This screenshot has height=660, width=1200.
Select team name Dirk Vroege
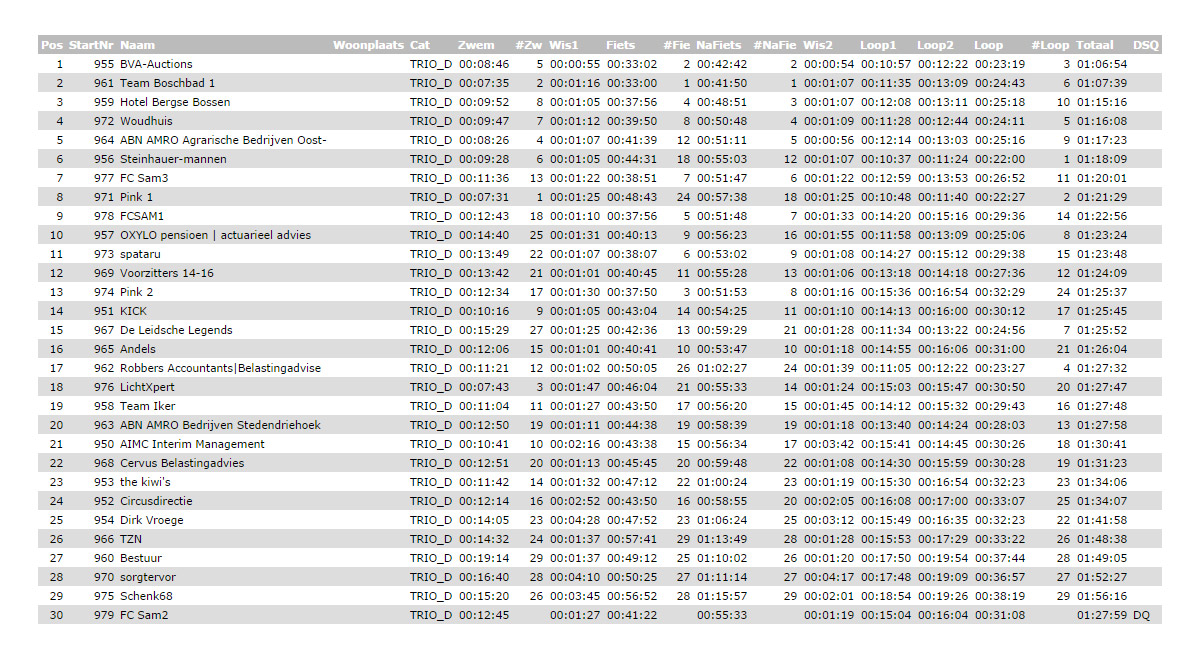click(151, 520)
